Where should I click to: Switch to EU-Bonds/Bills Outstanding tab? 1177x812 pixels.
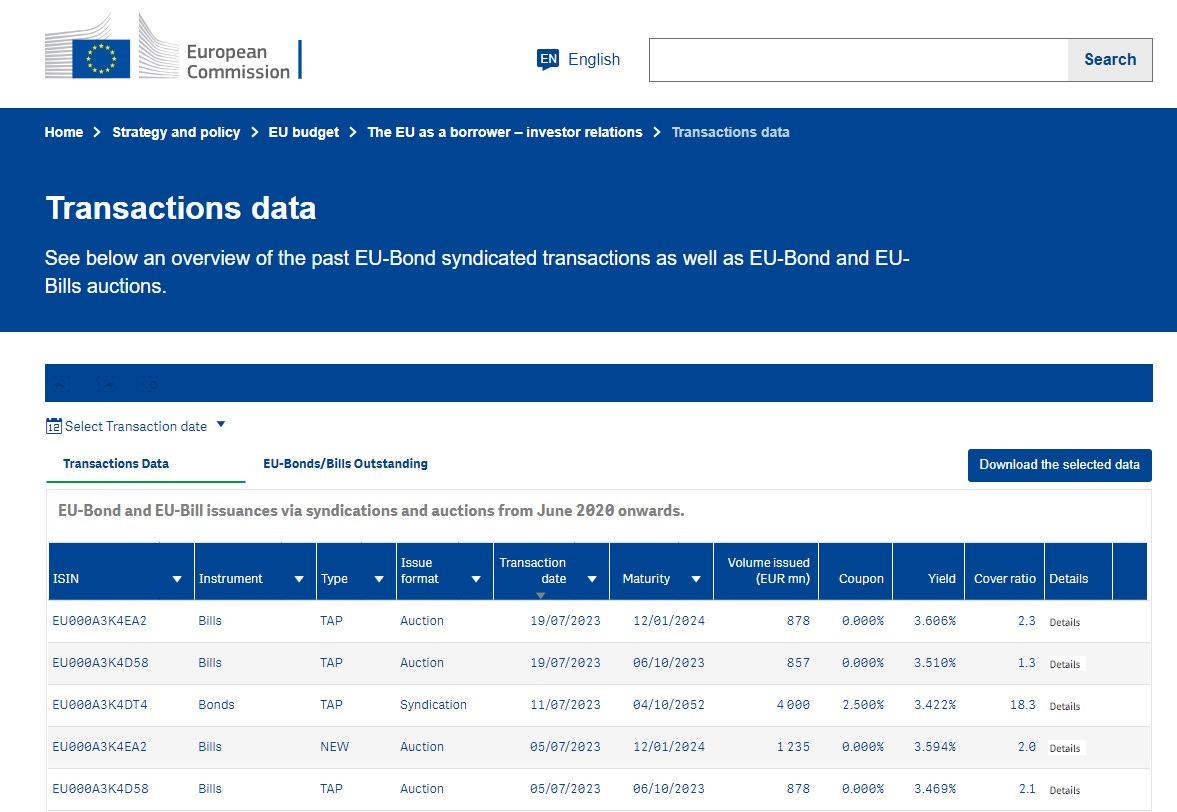point(345,464)
